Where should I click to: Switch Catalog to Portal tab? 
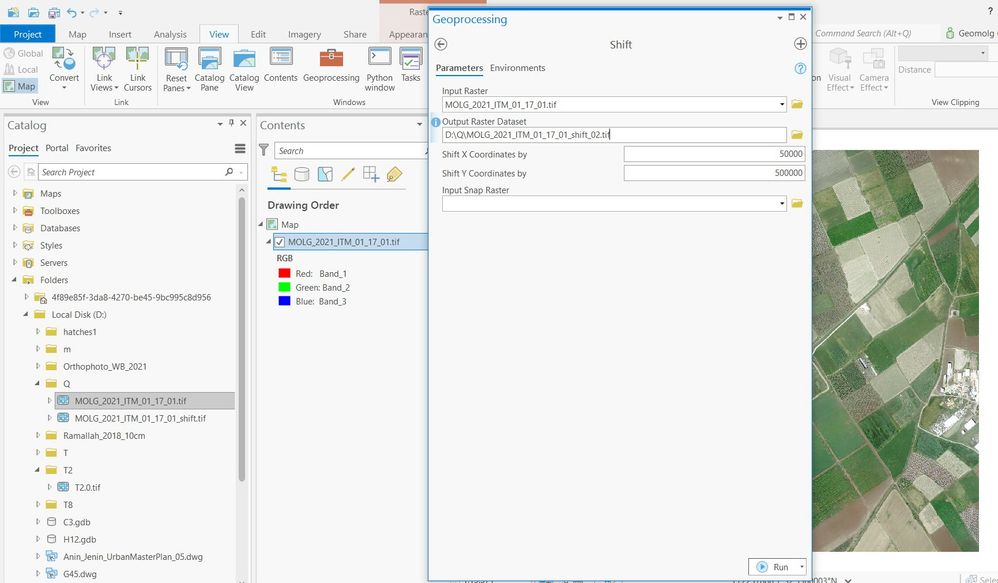[57, 148]
